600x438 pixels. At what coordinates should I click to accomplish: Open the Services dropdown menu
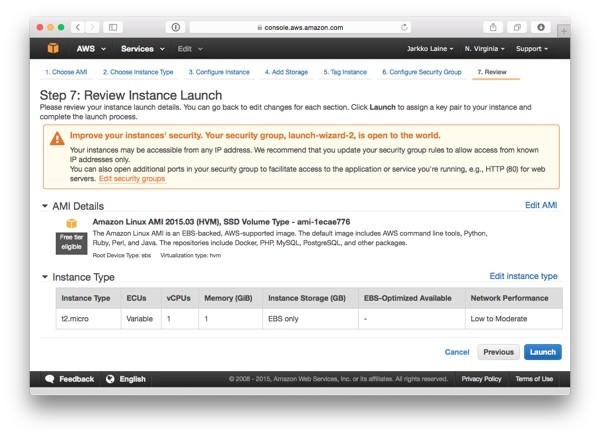click(x=143, y=49)
